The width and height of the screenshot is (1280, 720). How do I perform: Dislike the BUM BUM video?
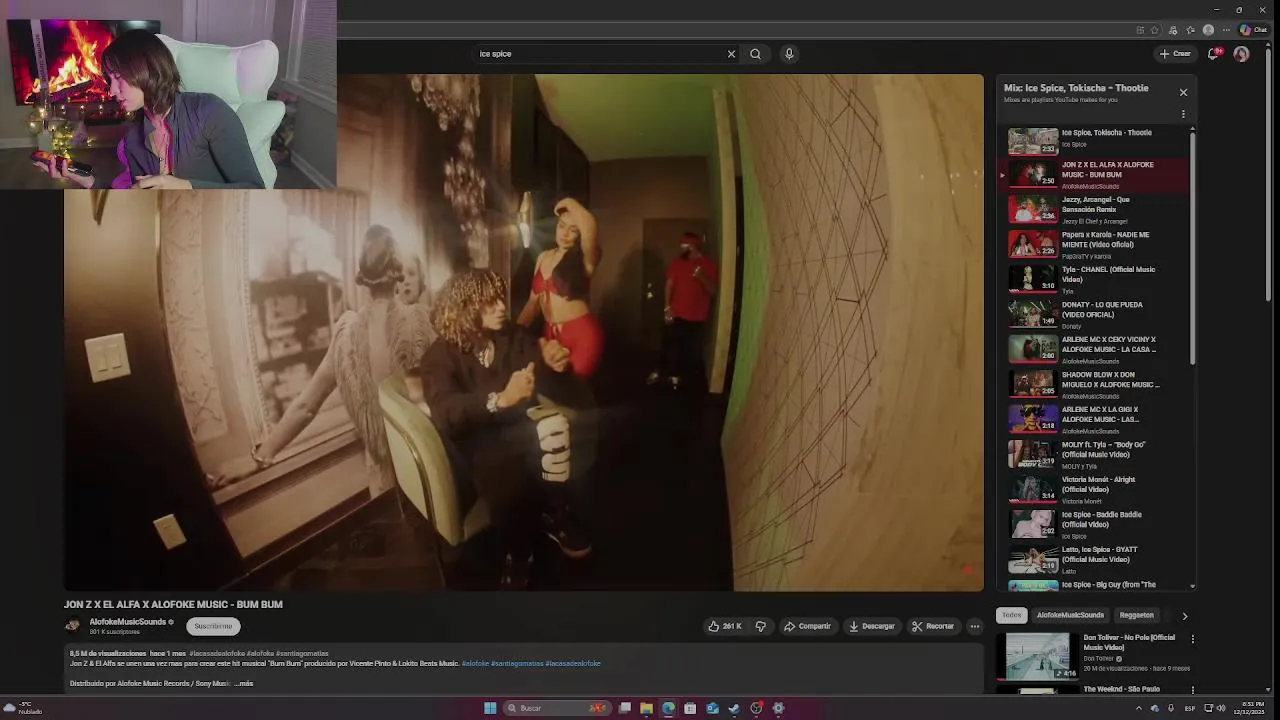click(760, 626)
